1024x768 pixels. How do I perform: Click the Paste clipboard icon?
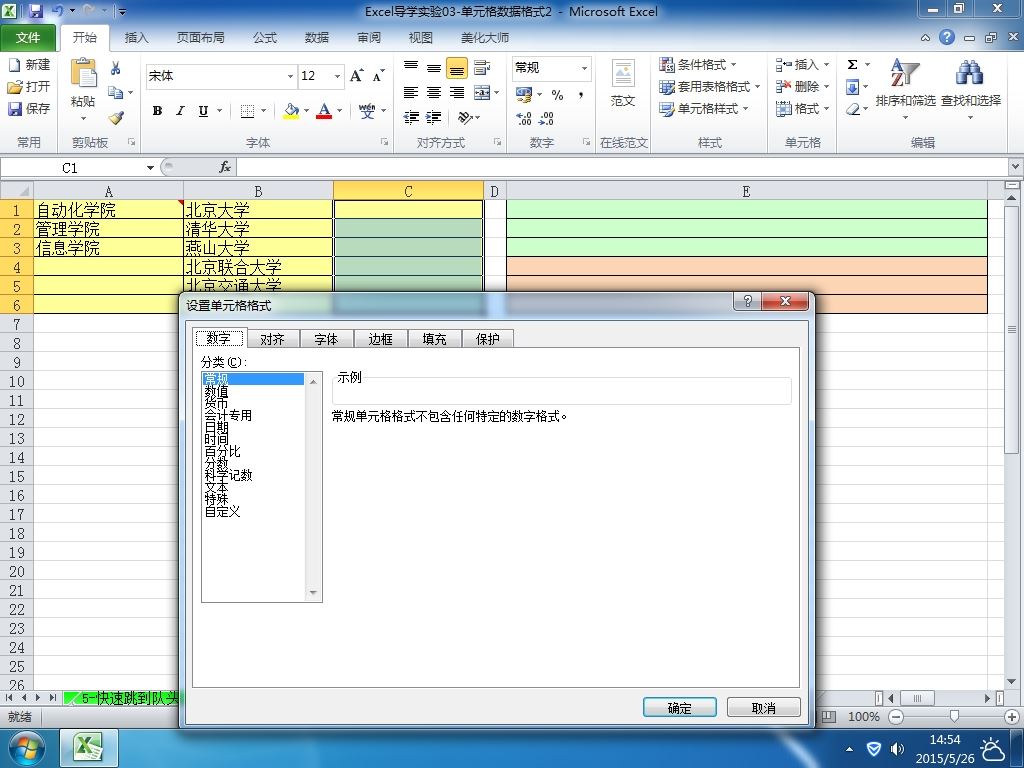click(84, 73)
